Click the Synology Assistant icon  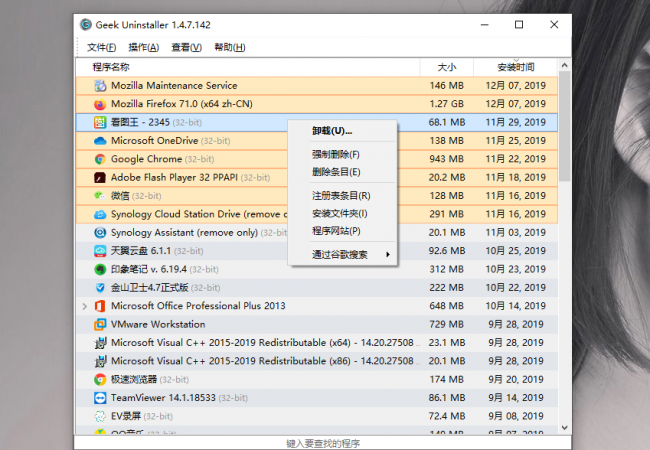(100, 232)
